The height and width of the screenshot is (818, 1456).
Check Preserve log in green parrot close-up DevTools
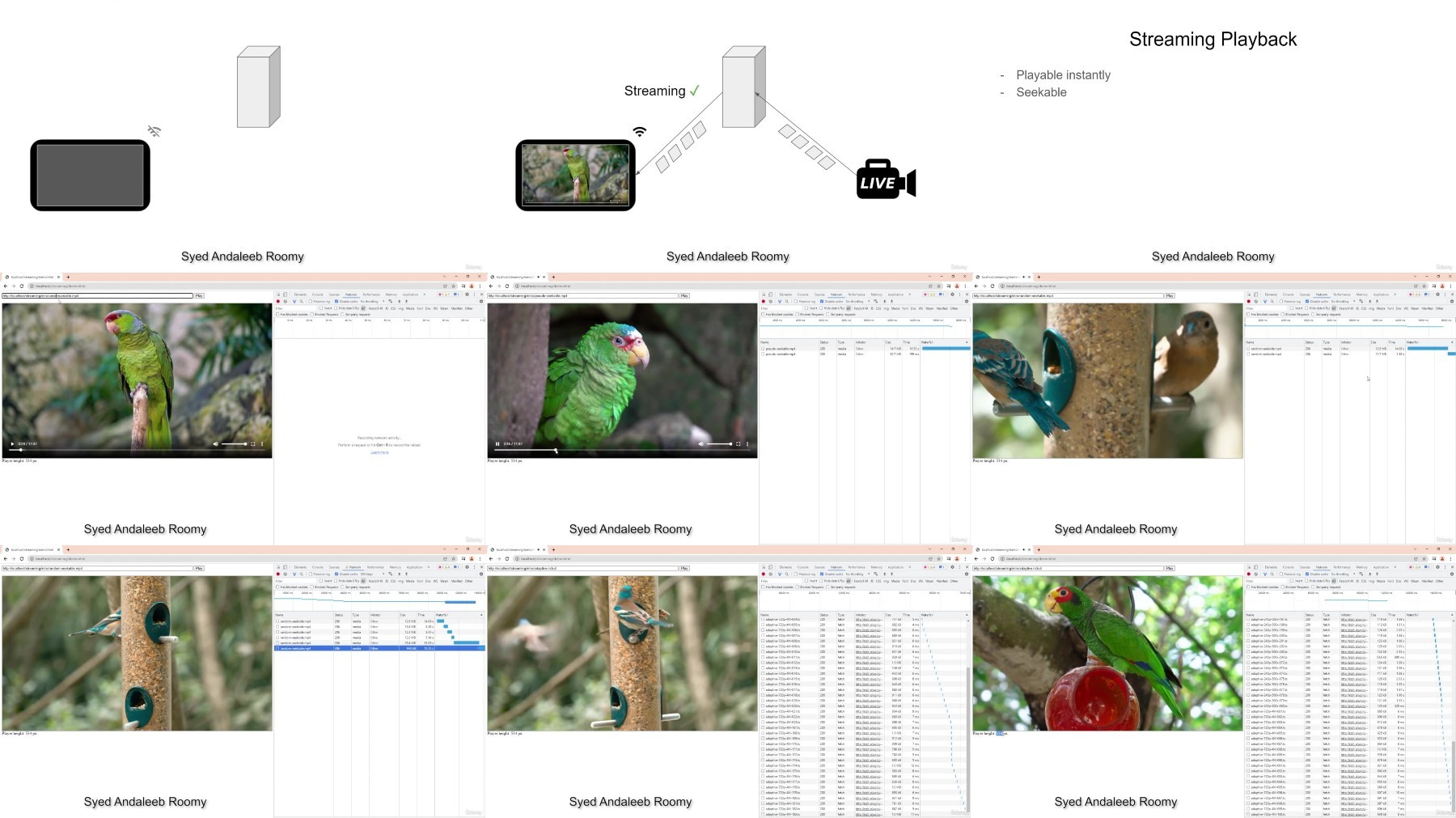pos(796,301)
